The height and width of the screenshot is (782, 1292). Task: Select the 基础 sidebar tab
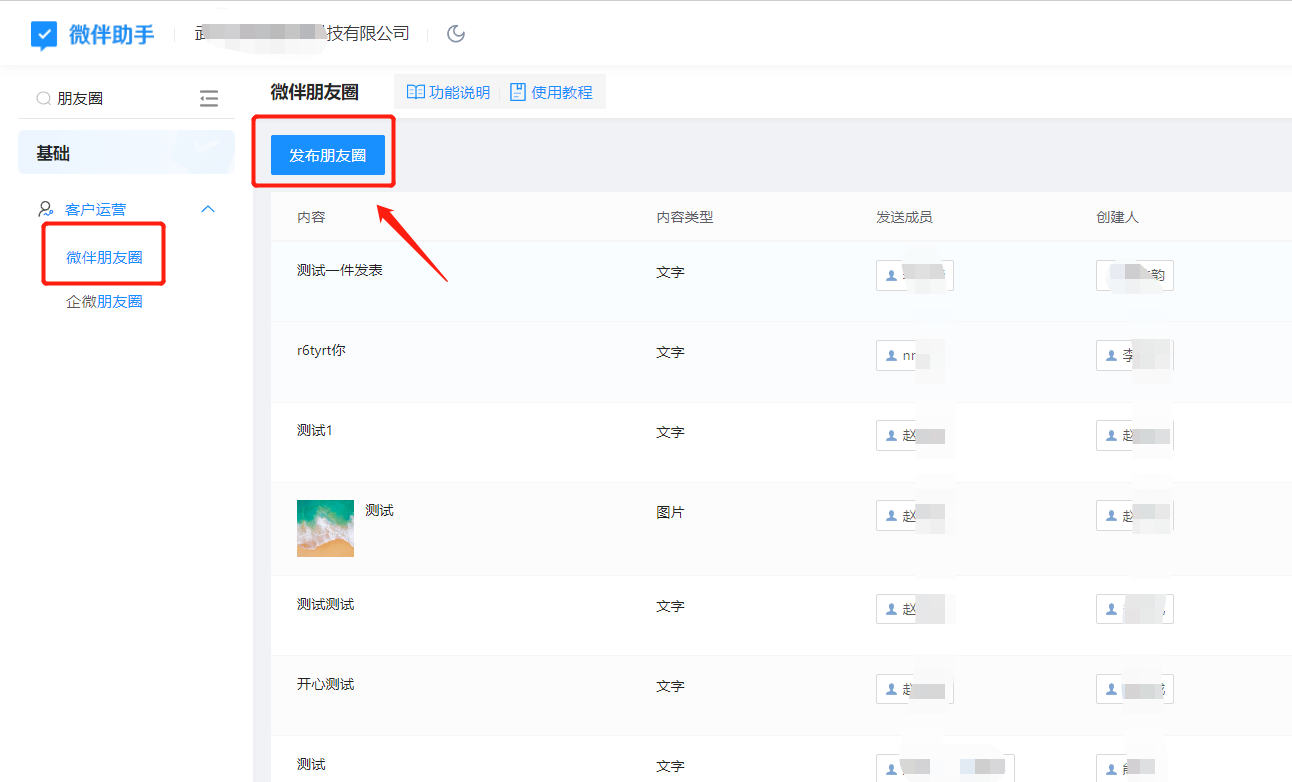pyautogui.click(x=126, y=153)
